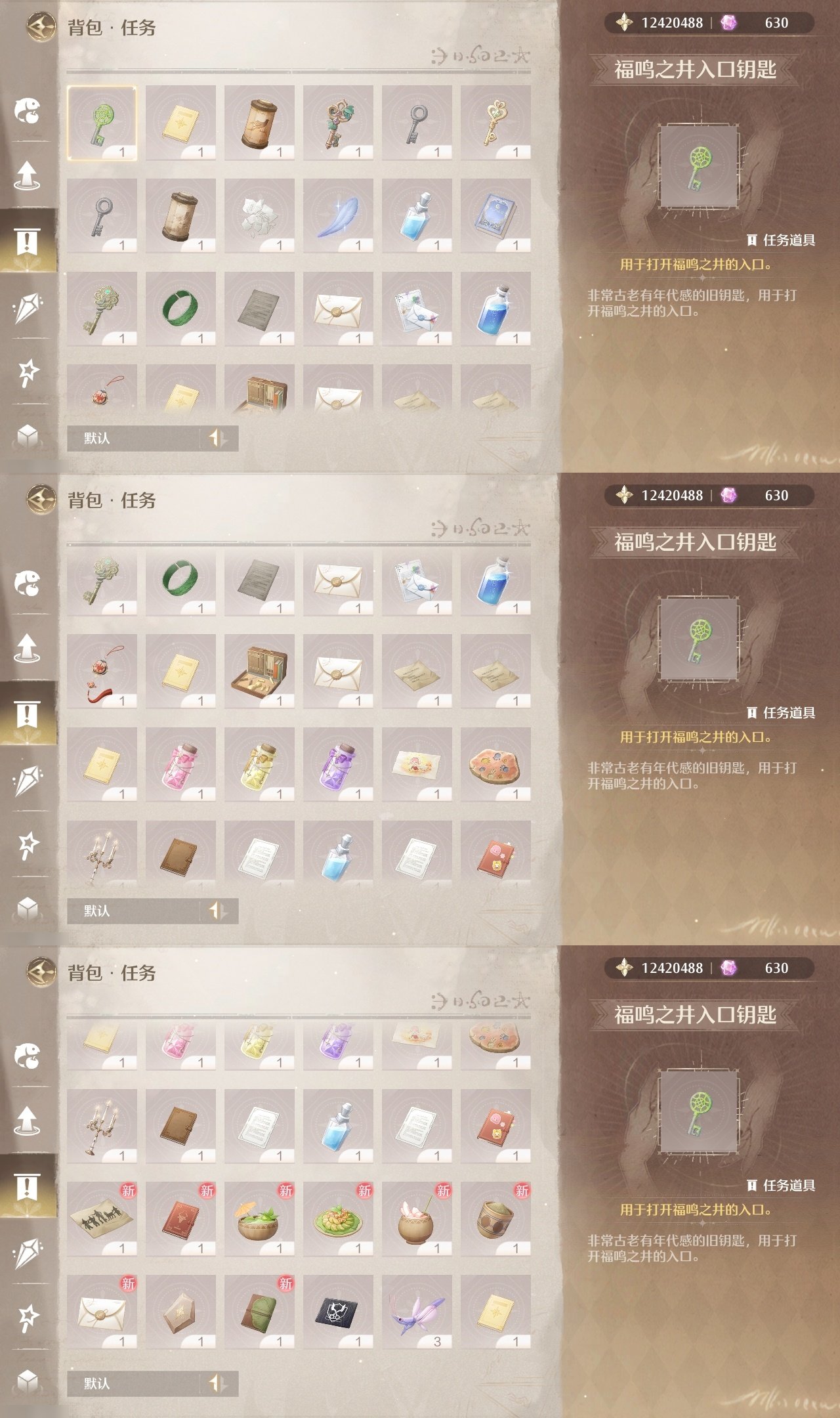Viewport: 840px width, 1418px height.
Task: Choose the coconut drink with straw item
Action: coord(417,1219)
